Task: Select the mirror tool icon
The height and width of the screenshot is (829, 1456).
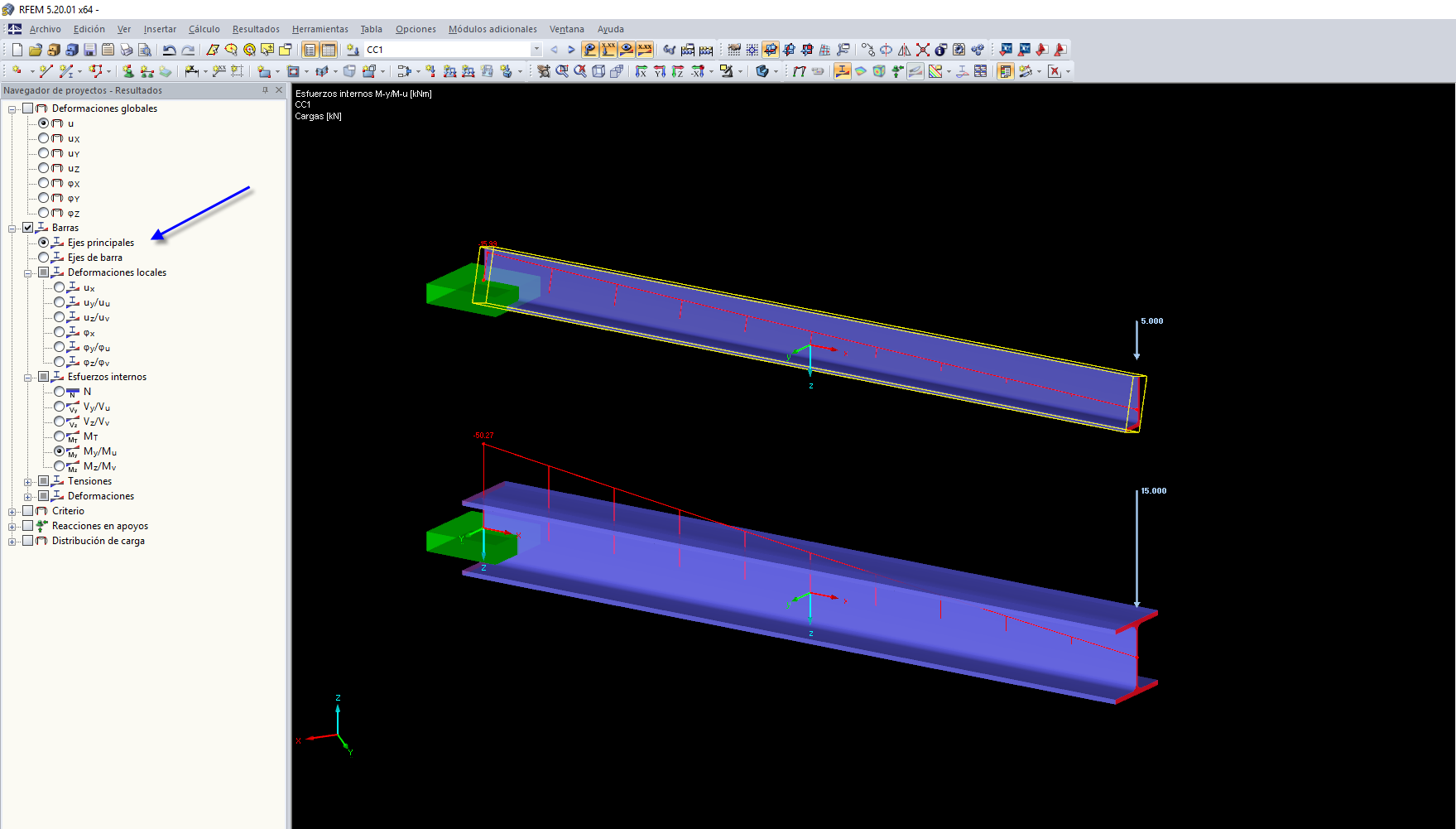Action: 904,50
